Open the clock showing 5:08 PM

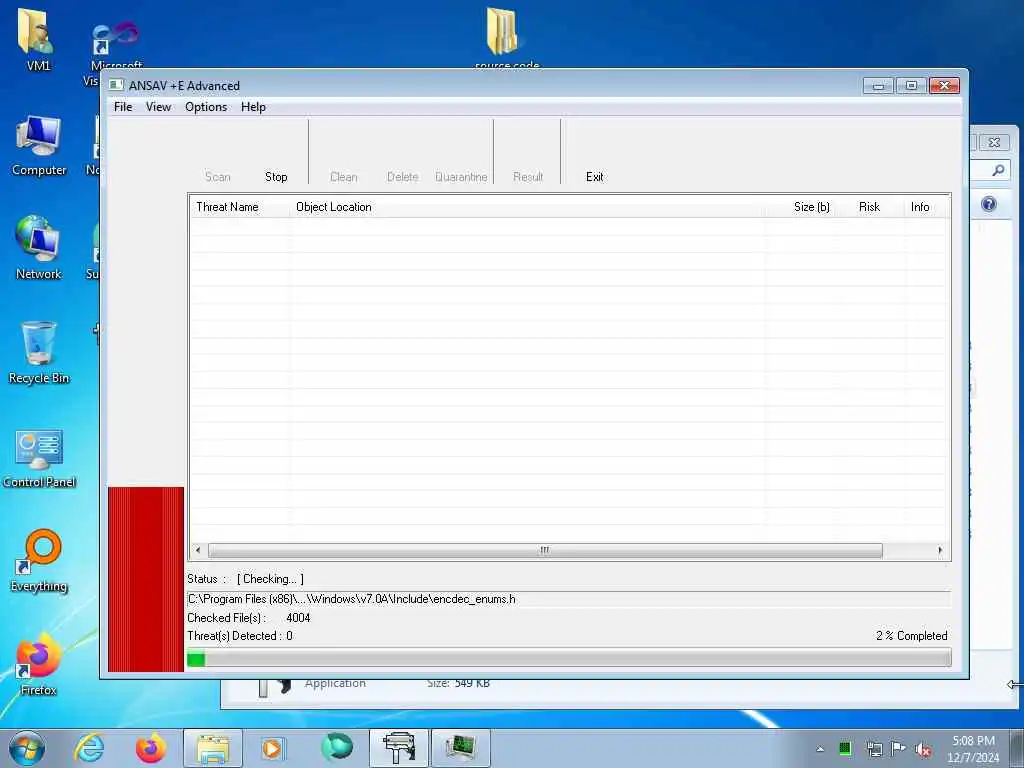[x=973, y=749]
